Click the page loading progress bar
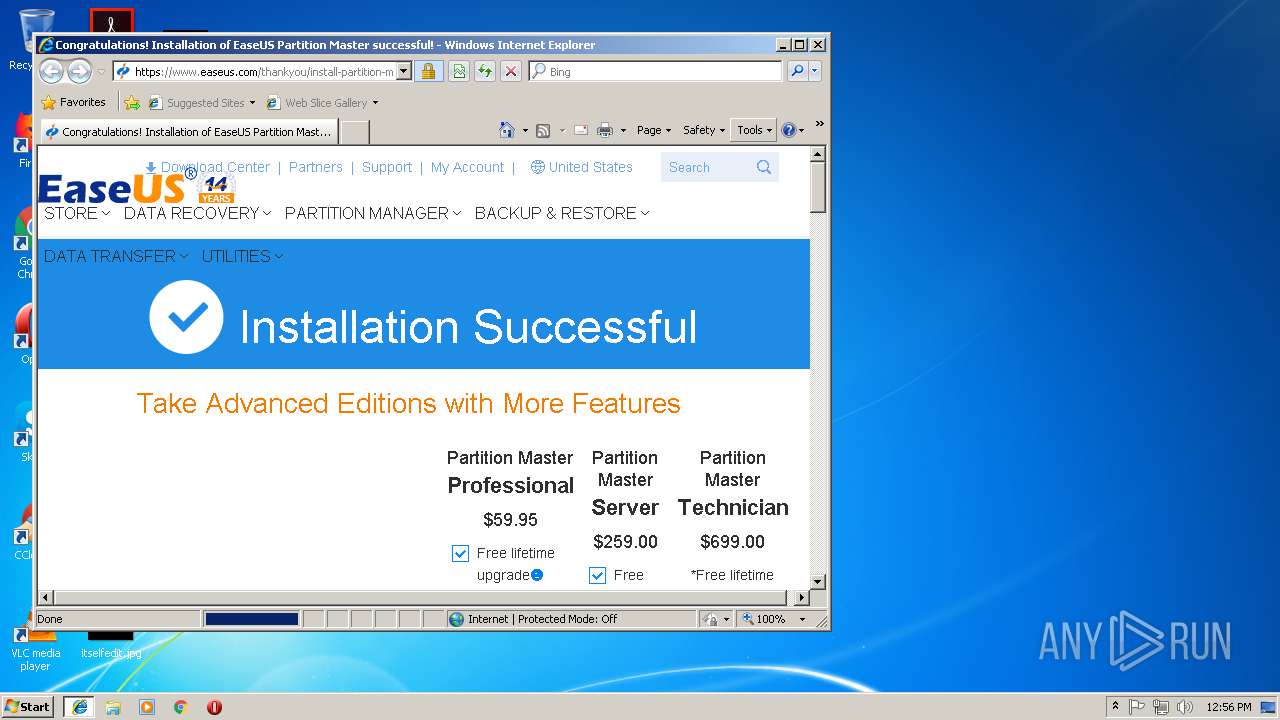Image resolution: width=1280 pixels, height=720 pixels. [x=252, y=619]
